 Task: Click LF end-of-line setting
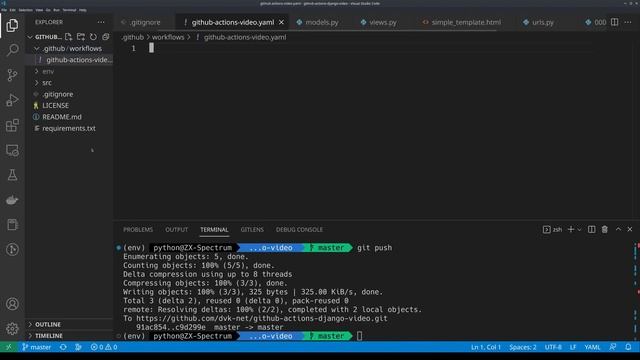pyautogui.click(x=573, y=347)
